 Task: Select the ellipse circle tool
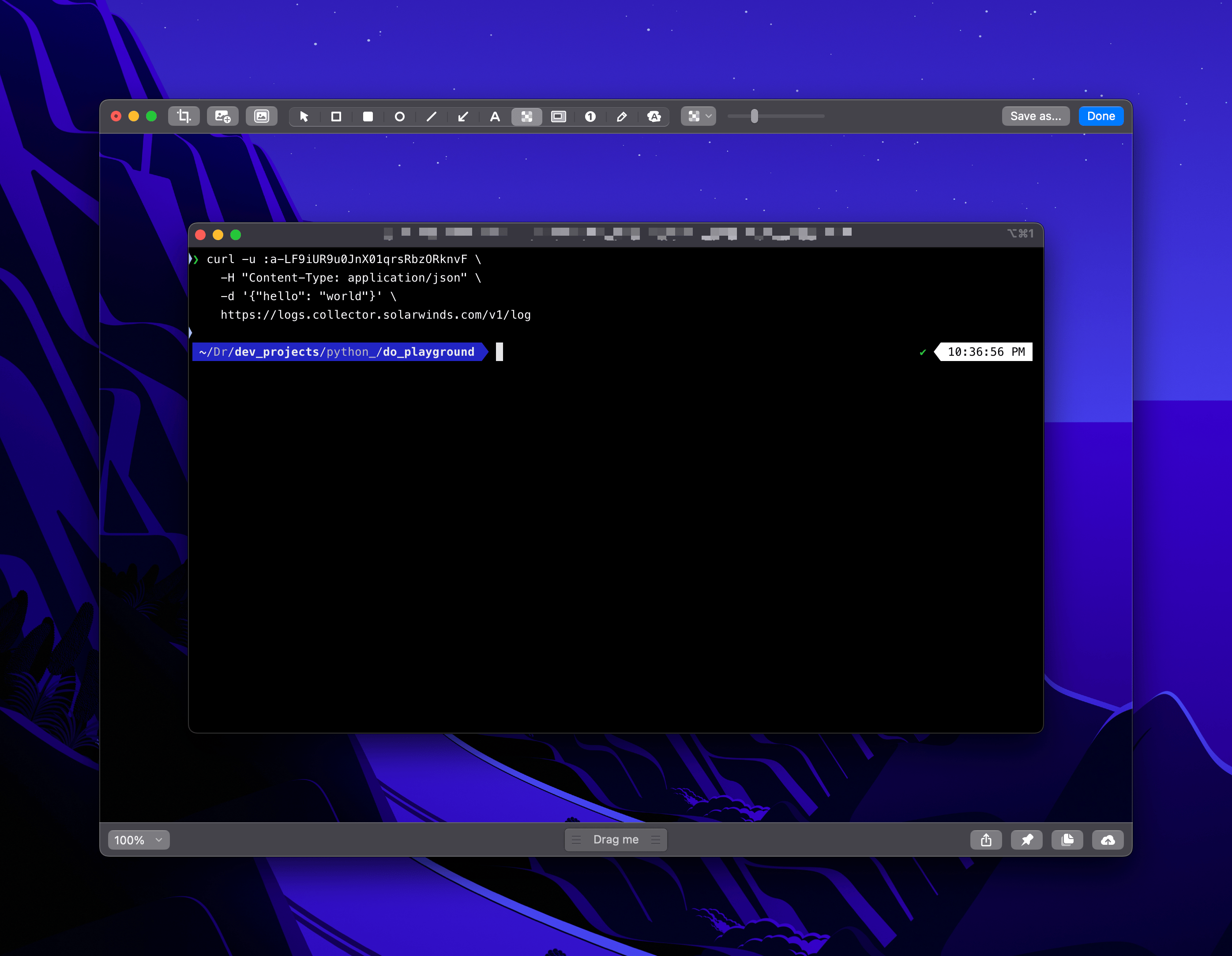[x=399, y=116]
